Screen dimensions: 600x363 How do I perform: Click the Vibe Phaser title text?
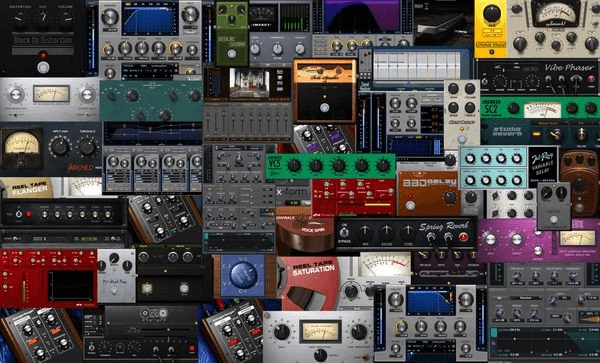coord(569,67)
